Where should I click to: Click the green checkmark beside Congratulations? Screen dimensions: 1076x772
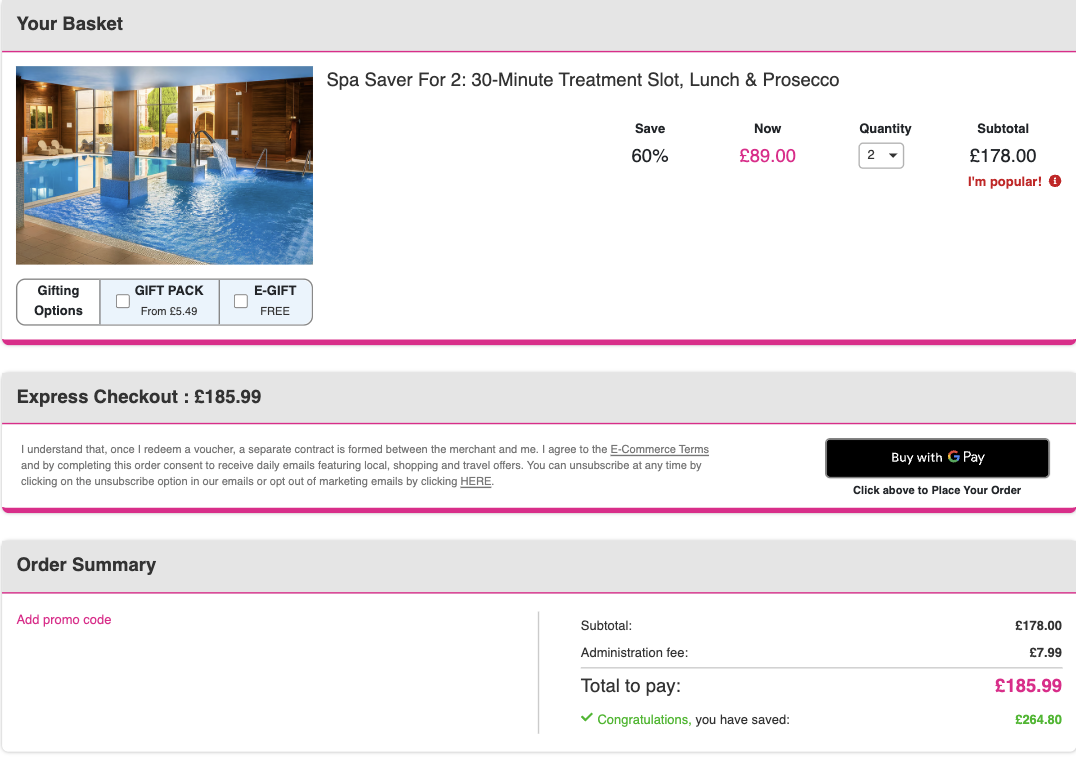coord(586,718)
